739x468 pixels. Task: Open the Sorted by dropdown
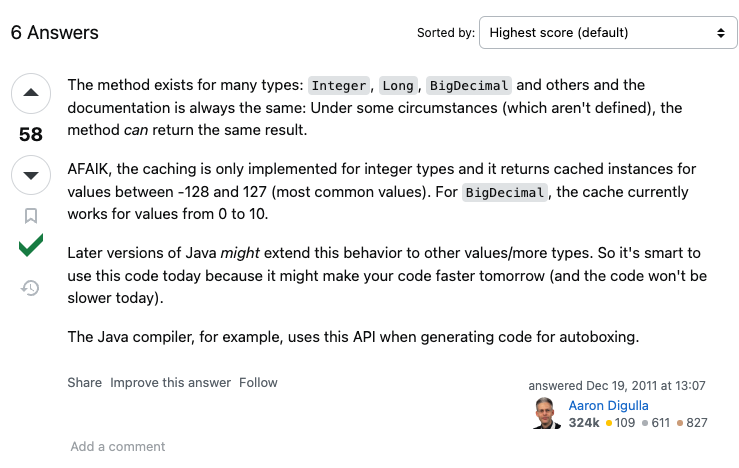(x=608, y=33)
